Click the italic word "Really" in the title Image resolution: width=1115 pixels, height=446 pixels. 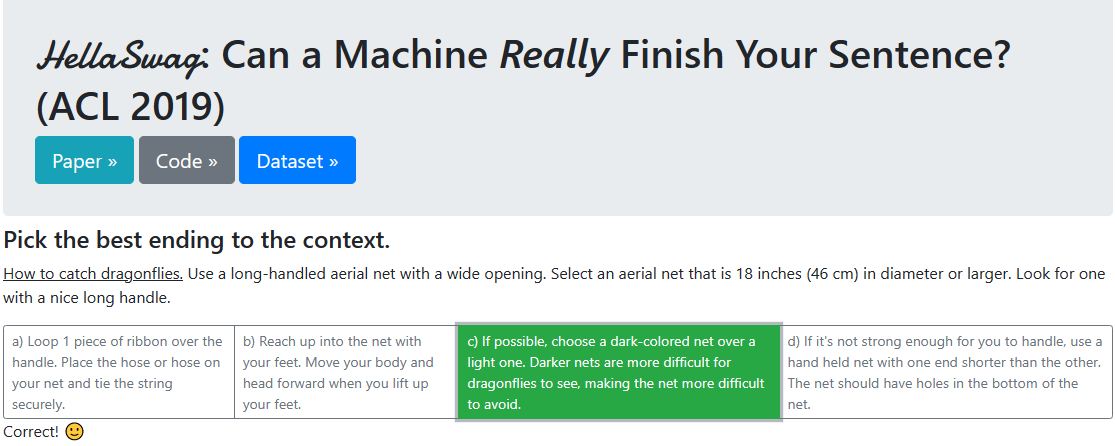click(x=553, y=57)
